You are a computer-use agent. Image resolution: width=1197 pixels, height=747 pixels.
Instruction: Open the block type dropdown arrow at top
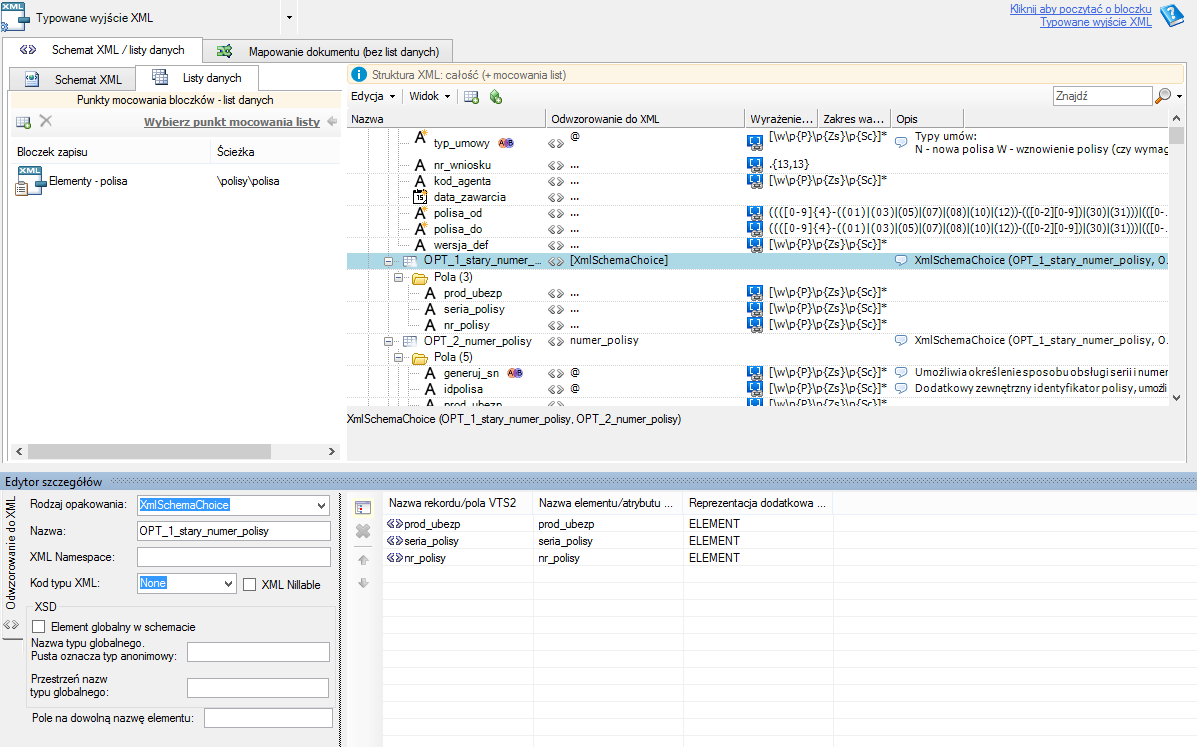tap(289, 18)
